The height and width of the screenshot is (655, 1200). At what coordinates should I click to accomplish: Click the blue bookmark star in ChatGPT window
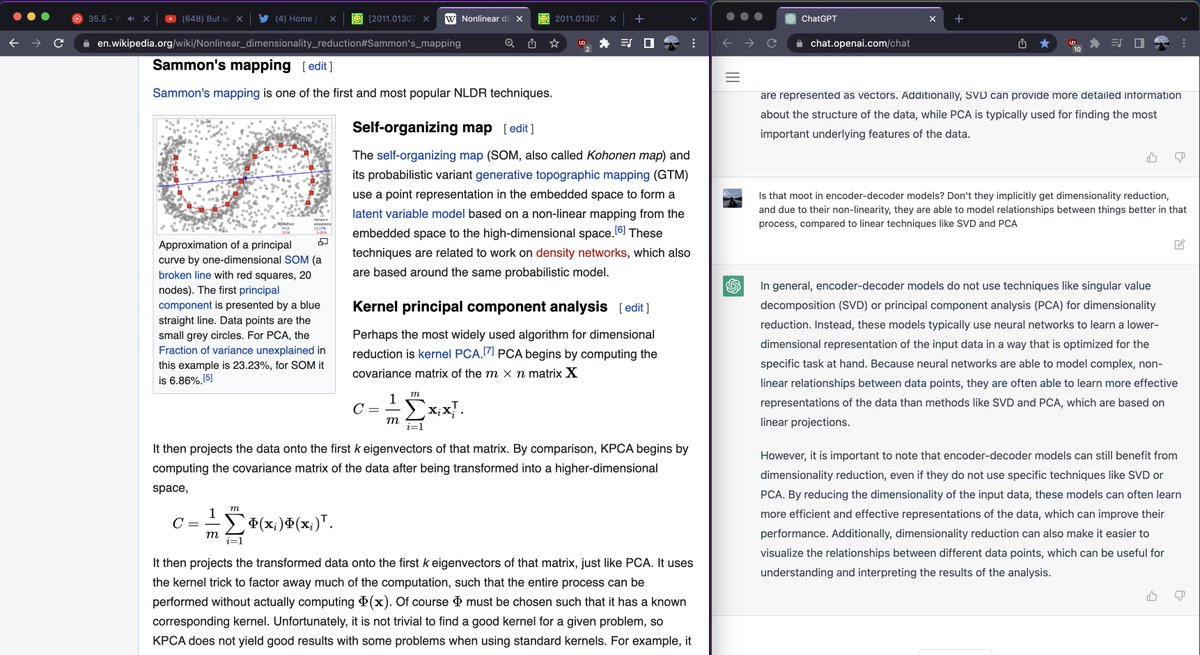[x=1044, y=43]
